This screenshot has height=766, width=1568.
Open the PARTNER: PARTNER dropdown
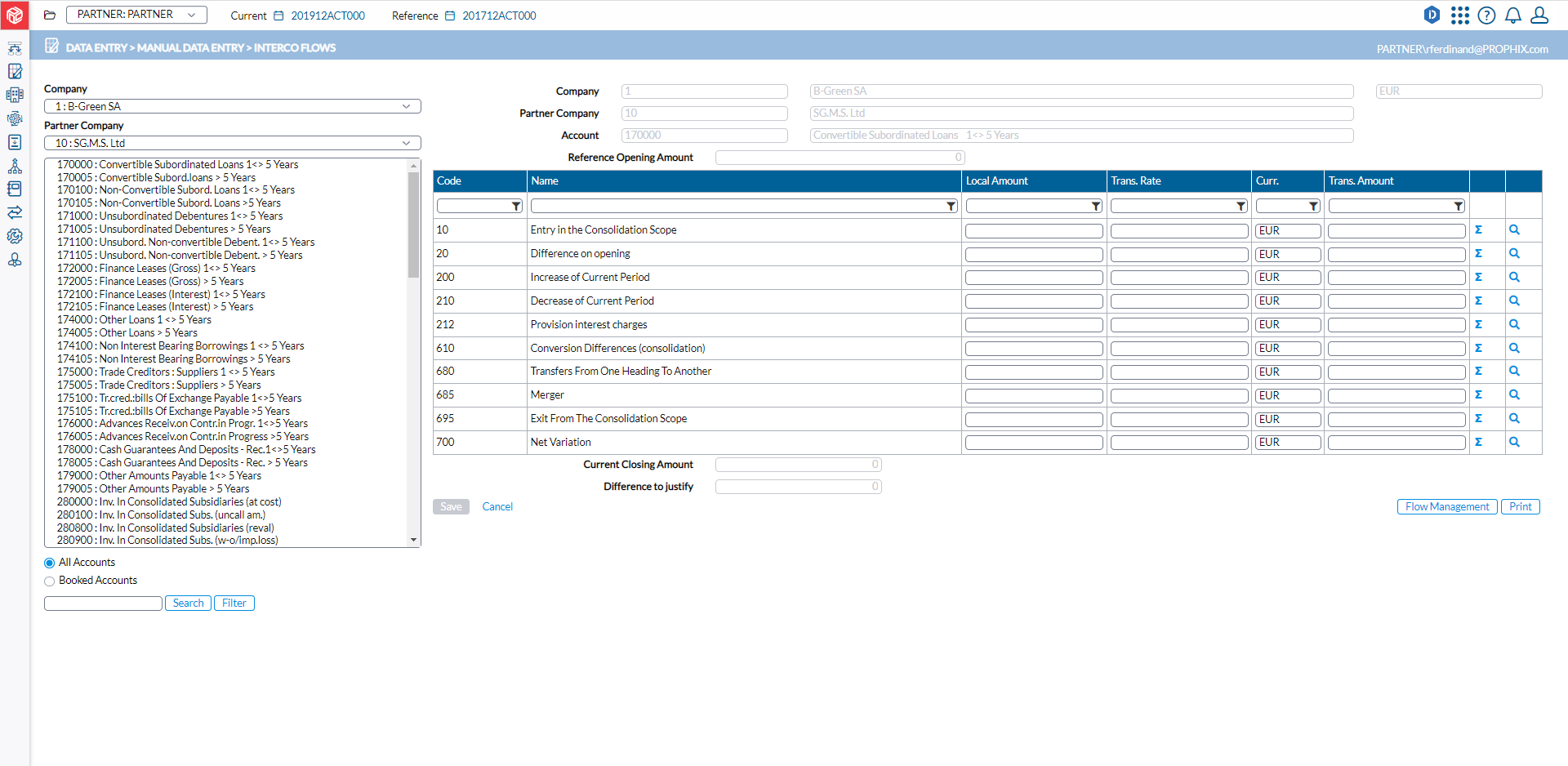click(x=136, y=15)
